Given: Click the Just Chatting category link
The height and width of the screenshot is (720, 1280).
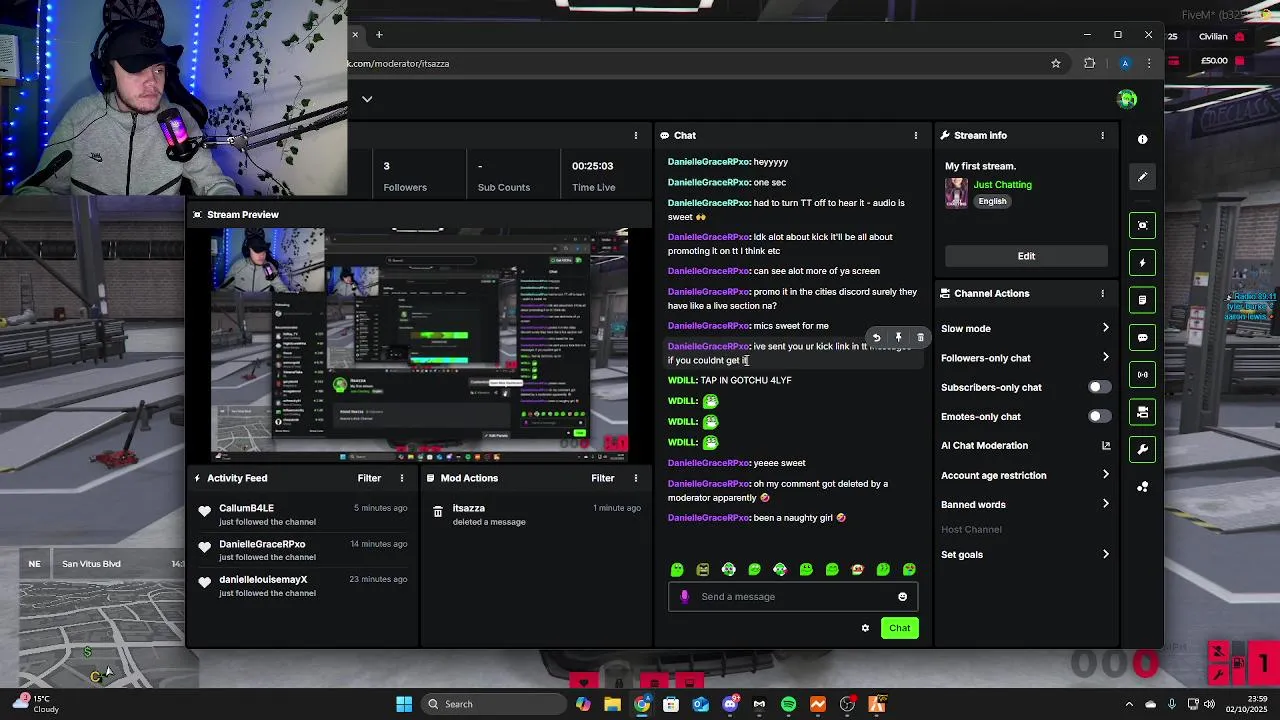Looking at the screenshot, I should pos(1002,185).
